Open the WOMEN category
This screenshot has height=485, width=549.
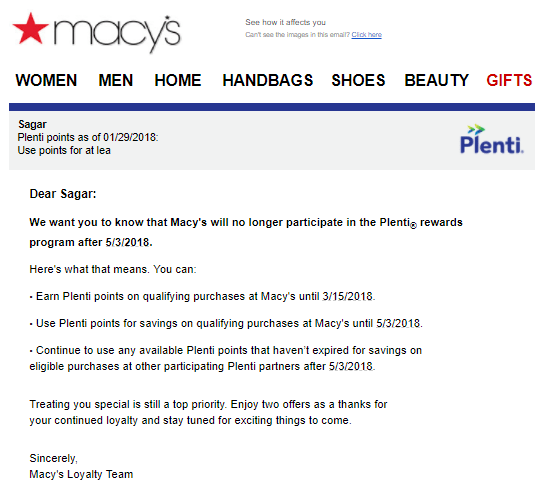46,80
